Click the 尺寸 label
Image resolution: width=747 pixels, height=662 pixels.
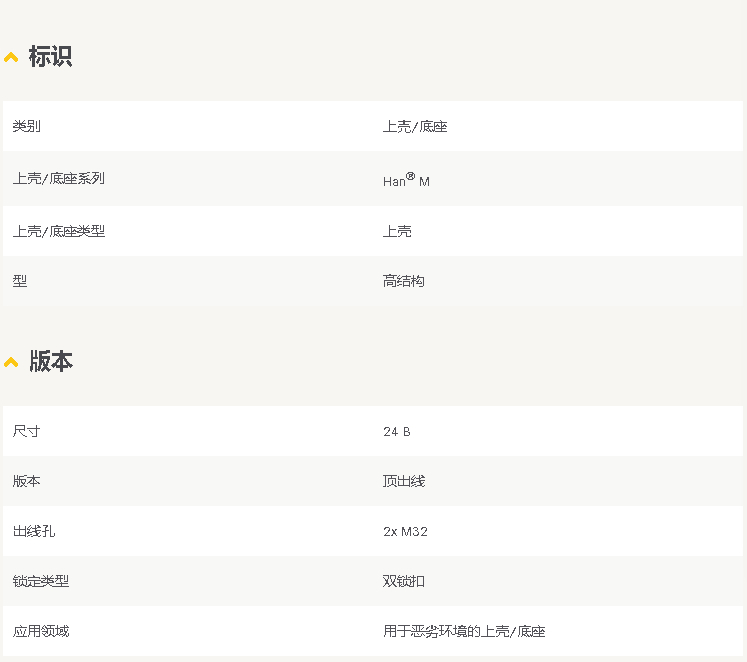point(27,431)
